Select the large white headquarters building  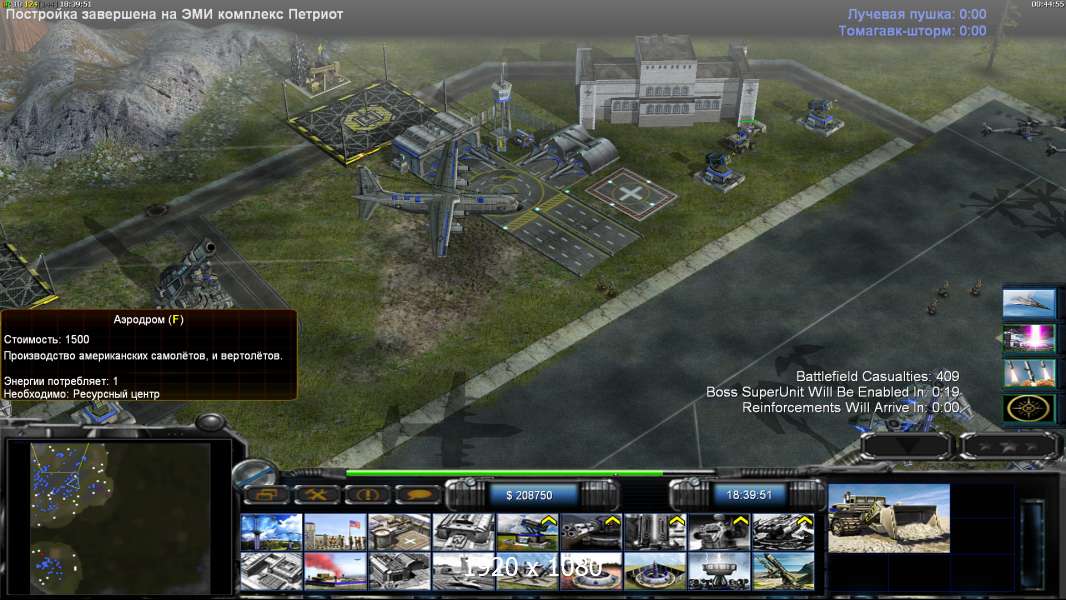tap(666, 82)
